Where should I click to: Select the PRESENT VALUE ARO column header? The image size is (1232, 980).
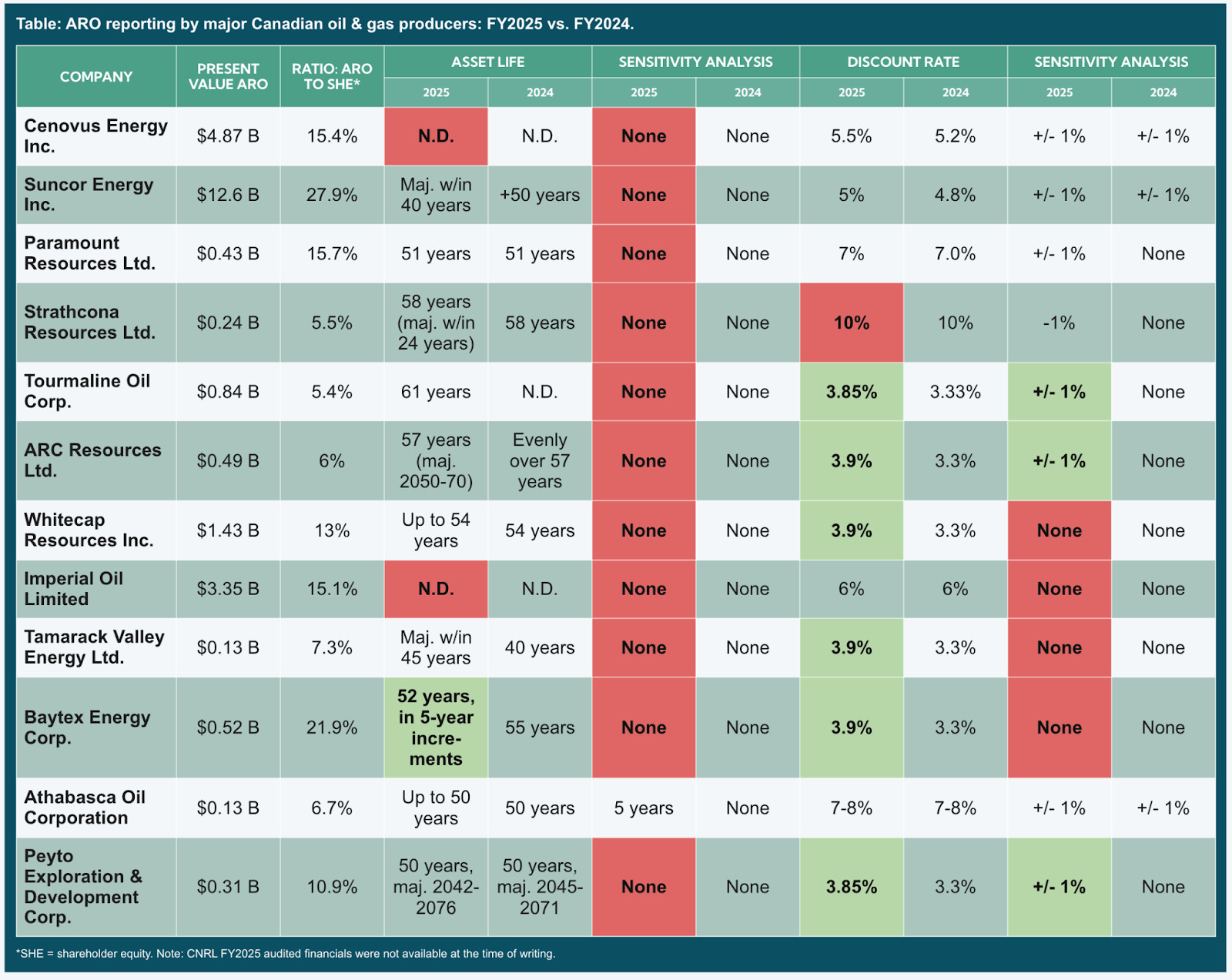pyautogui.click(x=228, y=76)
